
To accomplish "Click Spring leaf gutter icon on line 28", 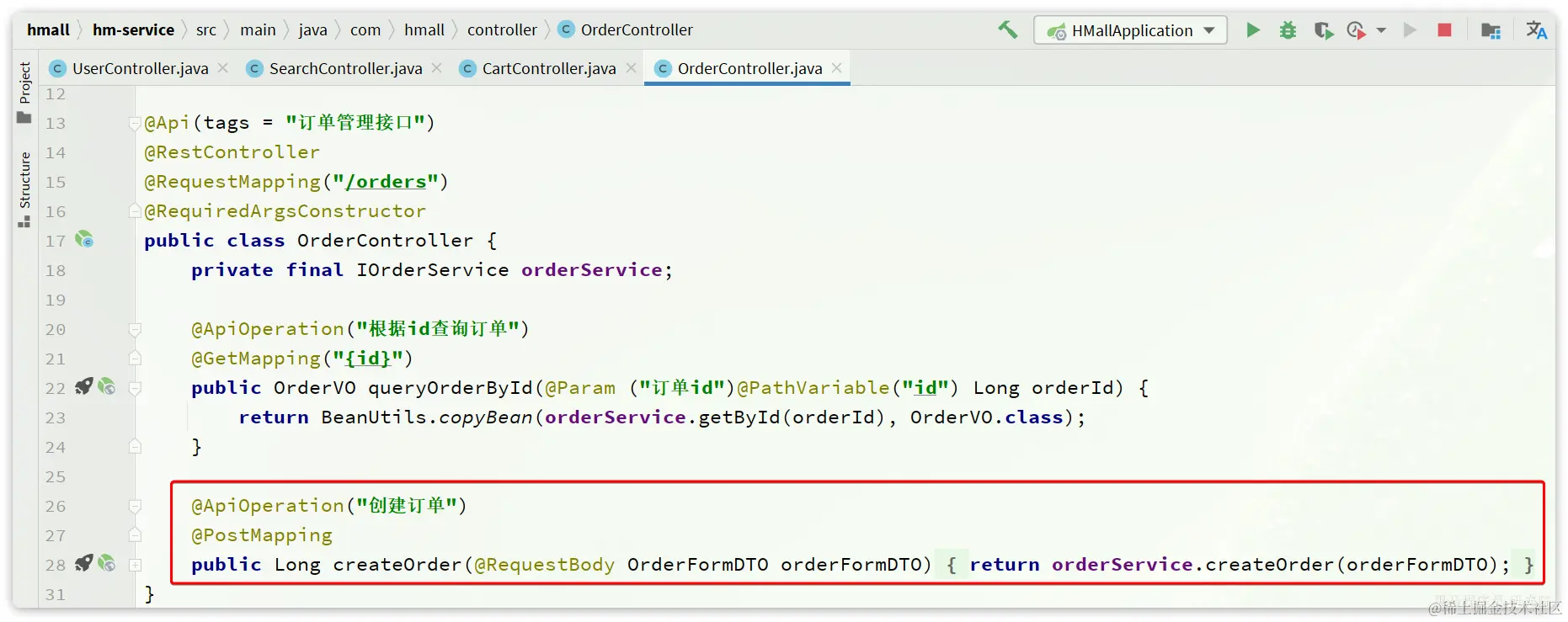I will point(106,564).
